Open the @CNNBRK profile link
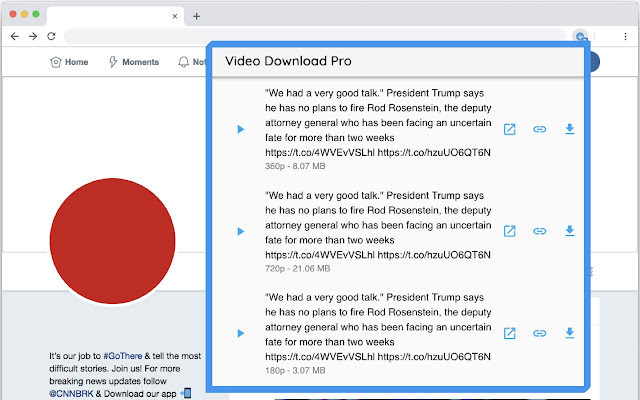Screen dimensions: 640x400 (x=71, y=393)
